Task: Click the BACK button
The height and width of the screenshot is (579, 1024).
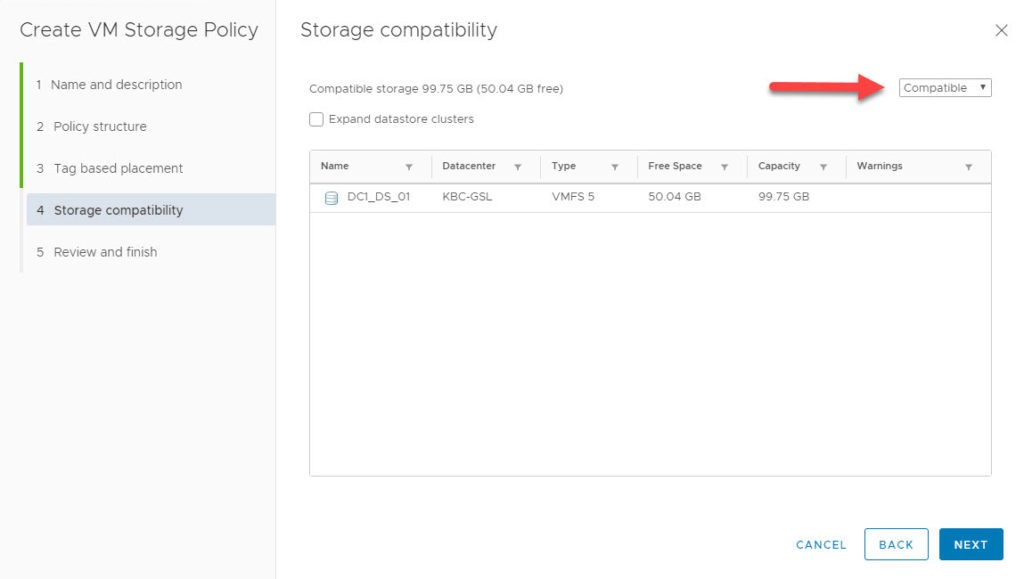Action: click(896, 544)
